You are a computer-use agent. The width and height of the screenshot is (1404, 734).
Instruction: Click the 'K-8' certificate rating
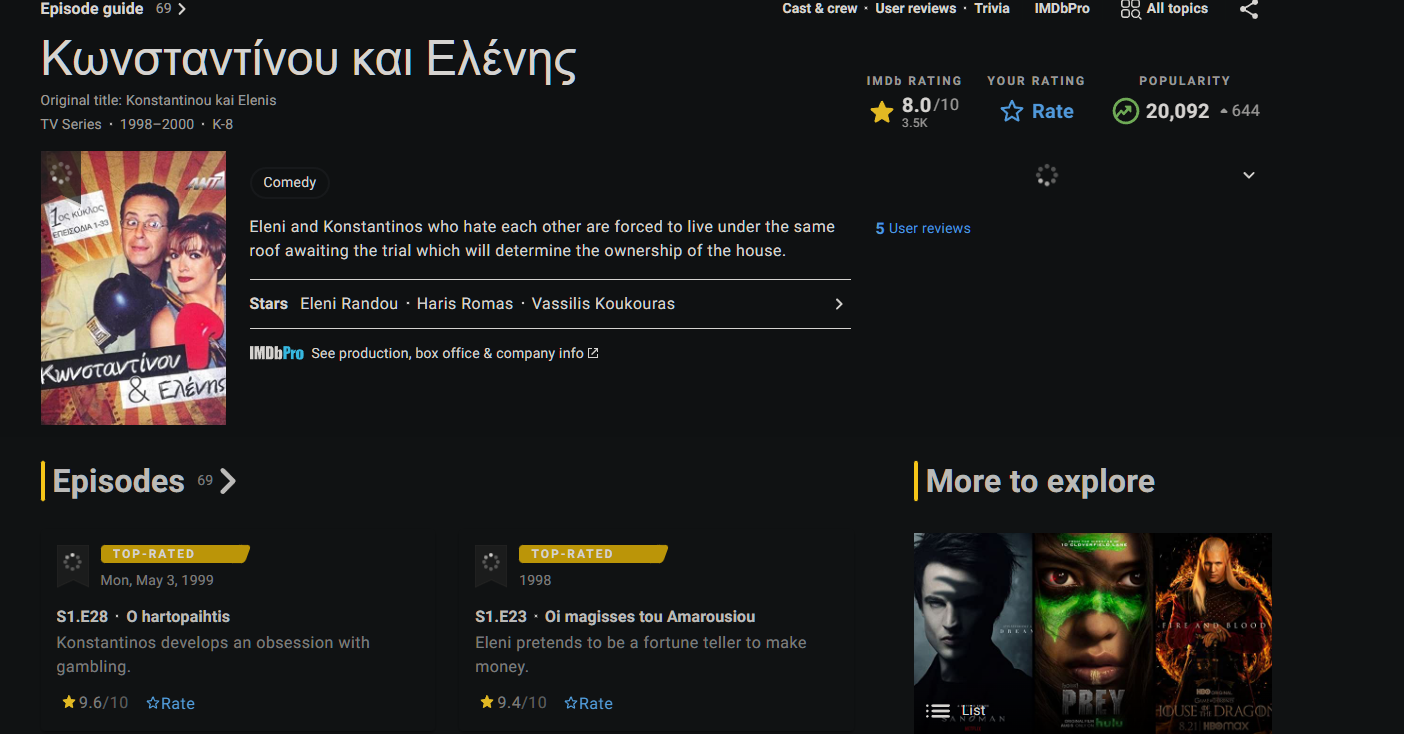[x=223, y=124]
